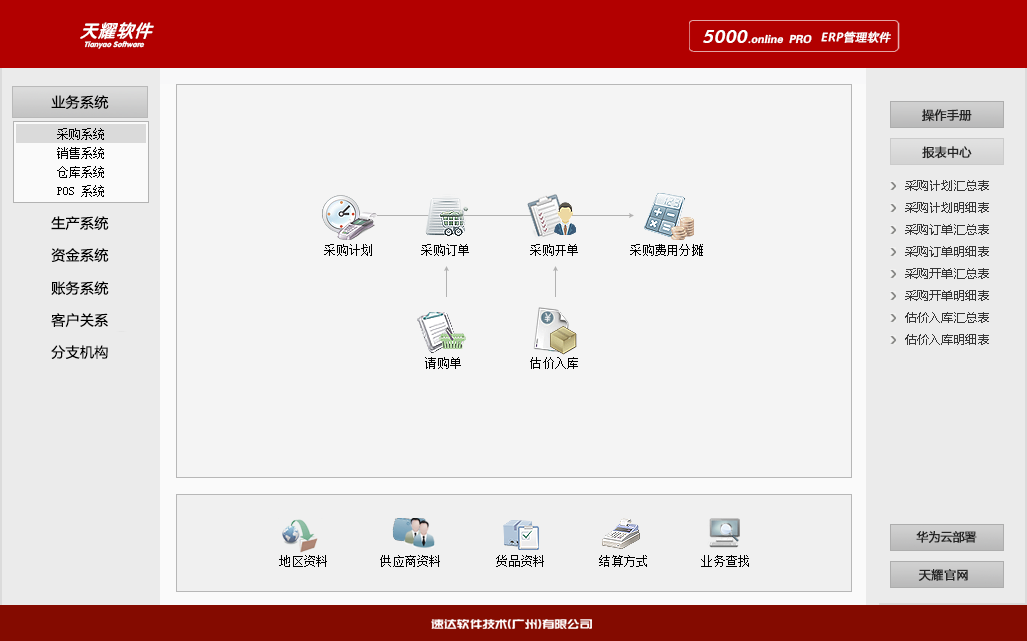1027x641 pixels.
Task: Click the 华为云部署 button
Action: [946, 538]
